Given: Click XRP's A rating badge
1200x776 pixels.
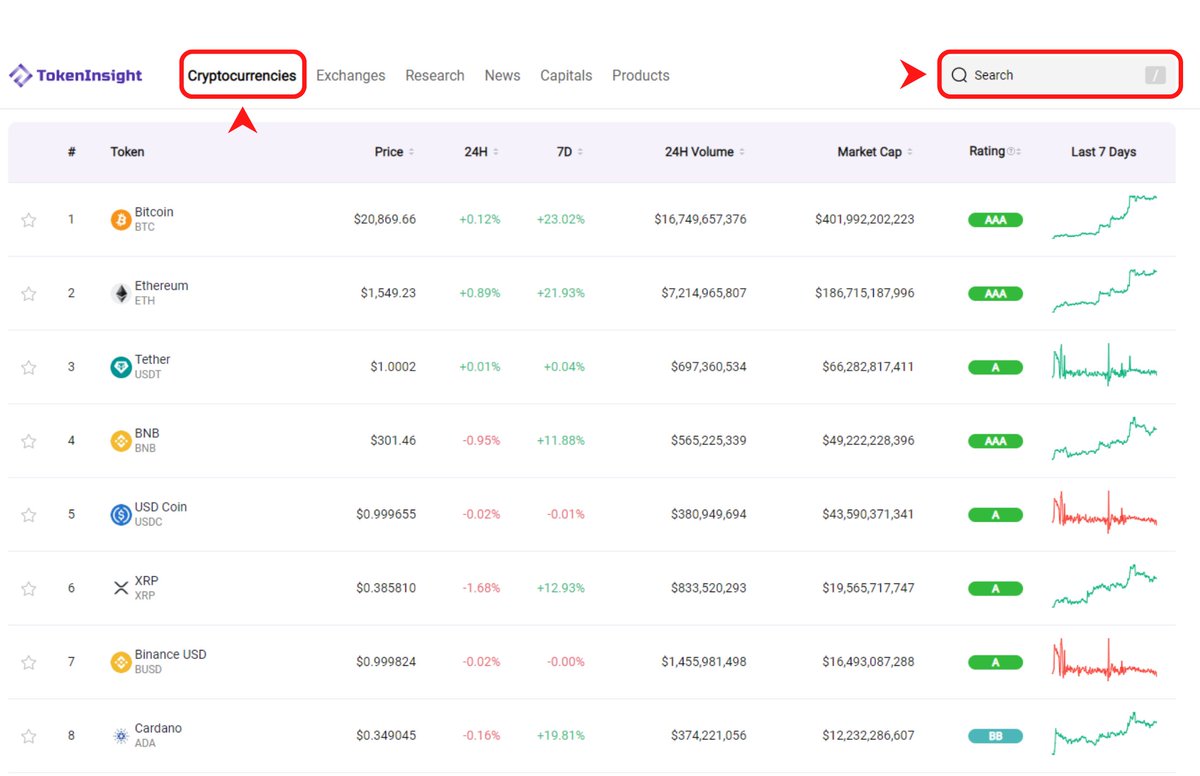Looking at the screenshot, I should [x=995, y=589].
